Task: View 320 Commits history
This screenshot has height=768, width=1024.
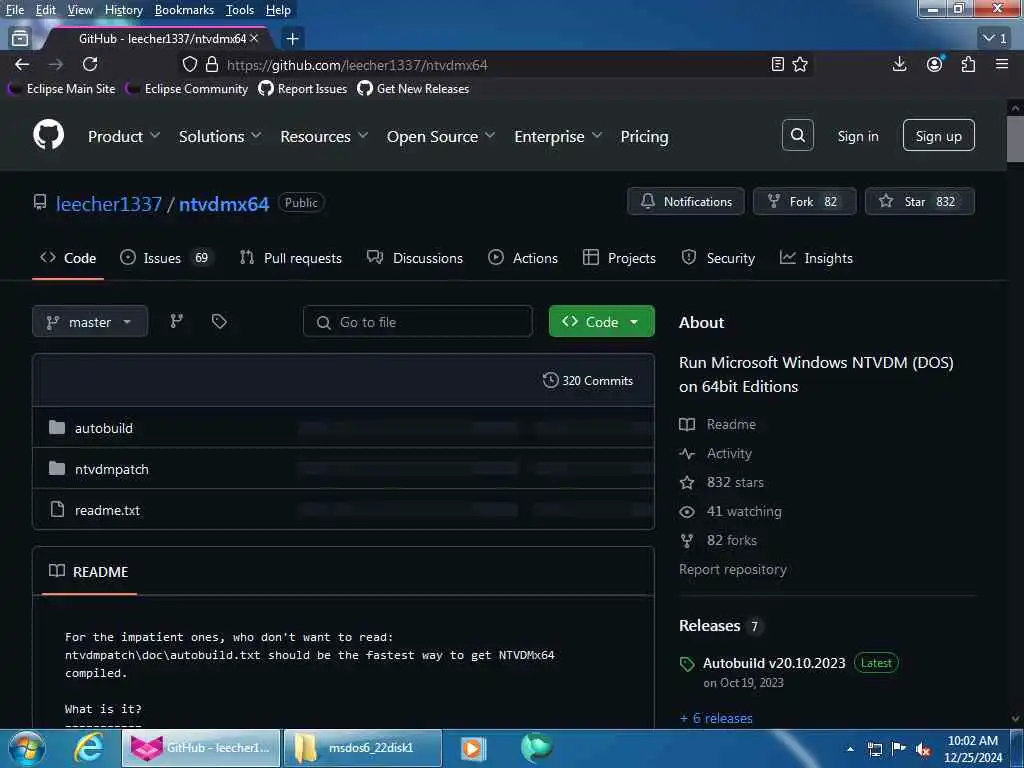Action: (588, 381)
